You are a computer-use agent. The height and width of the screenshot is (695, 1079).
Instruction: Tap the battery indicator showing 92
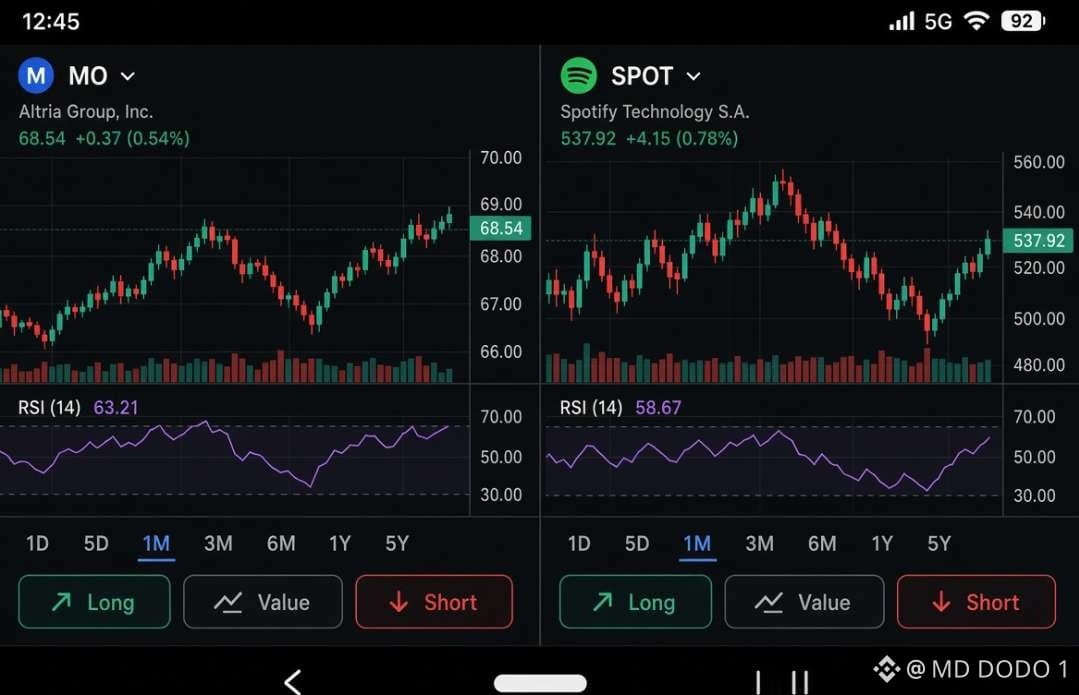[1023, 21]
